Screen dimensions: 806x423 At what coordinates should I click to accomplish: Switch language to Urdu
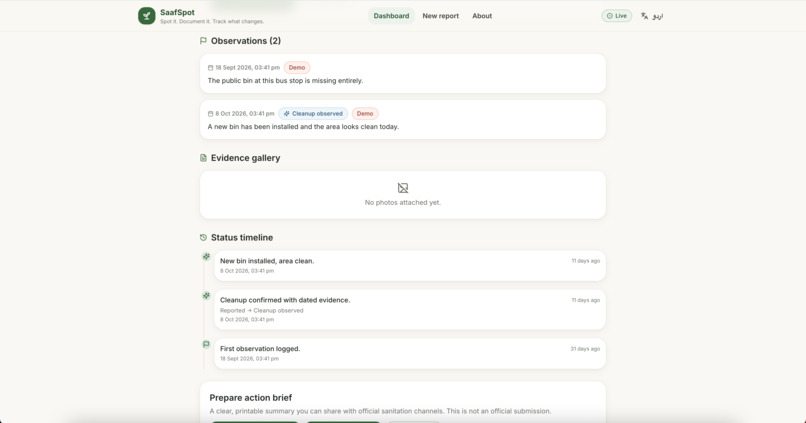click(x=657, y=16)
